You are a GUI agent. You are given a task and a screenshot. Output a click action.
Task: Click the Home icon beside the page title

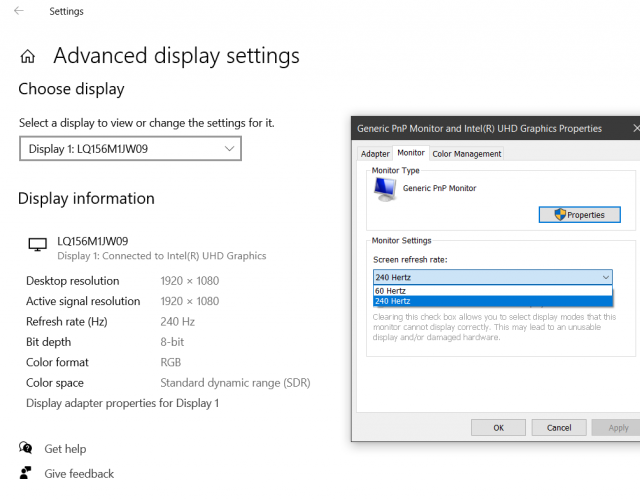28,56
